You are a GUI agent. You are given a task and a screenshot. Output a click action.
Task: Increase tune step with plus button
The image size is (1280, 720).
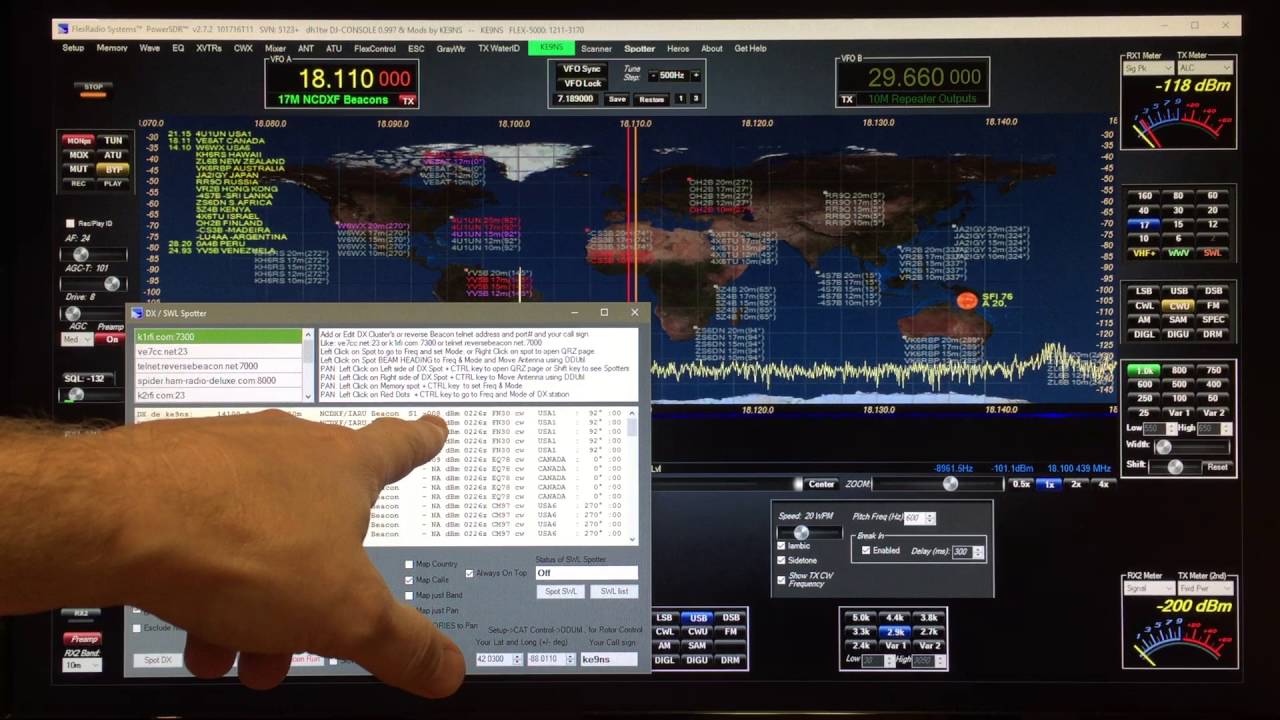pos(695,76)
